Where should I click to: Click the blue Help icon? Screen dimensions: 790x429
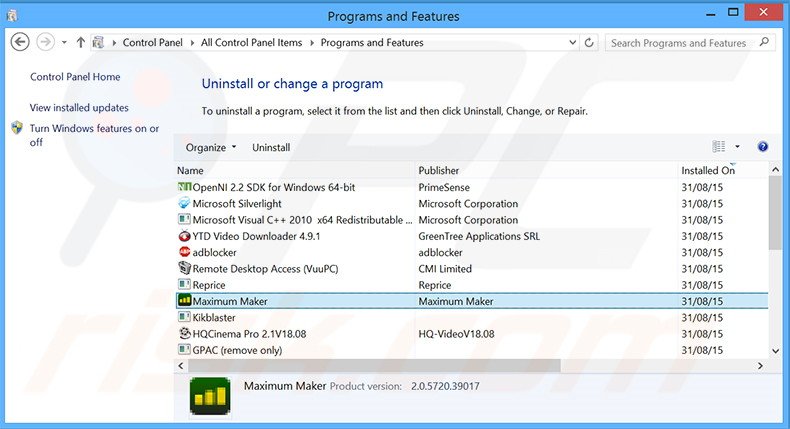click(x=762, y=147)
